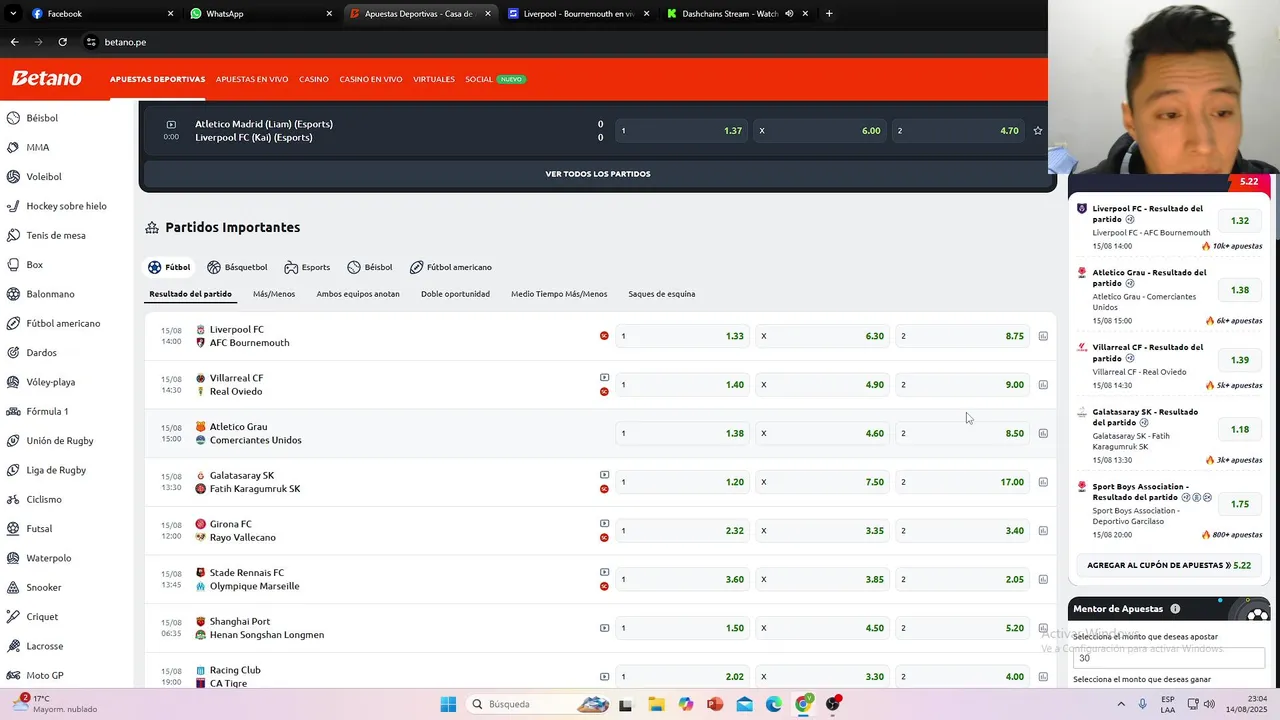Reload the betano.pe page
Viewport: 1280px width, 720px height.
pos(62,42)
